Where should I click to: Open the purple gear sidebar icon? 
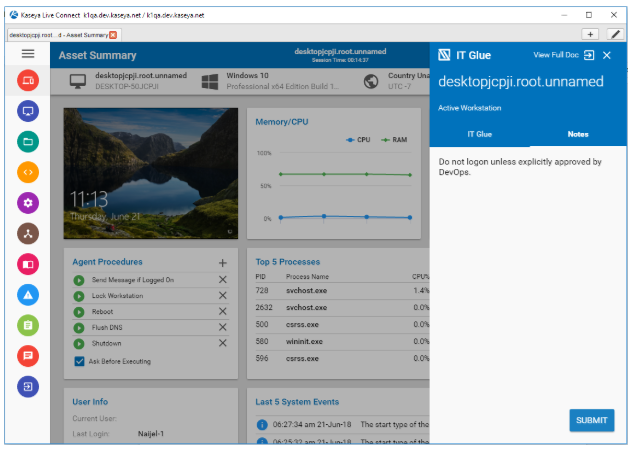coord(28,203)
